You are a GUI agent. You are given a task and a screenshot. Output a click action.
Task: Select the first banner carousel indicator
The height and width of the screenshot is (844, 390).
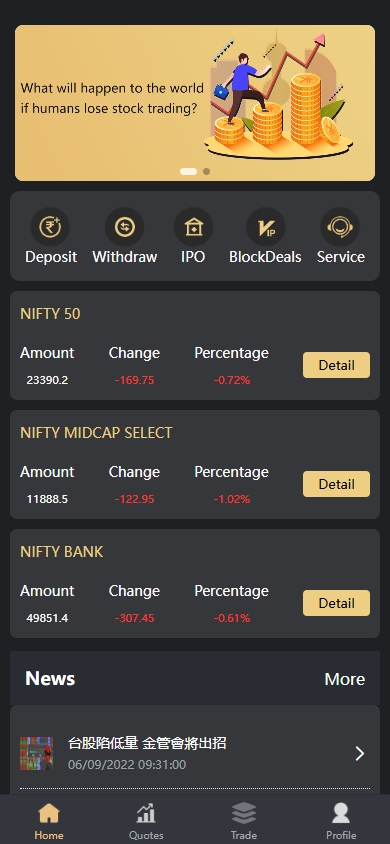[x=188, y=172]
